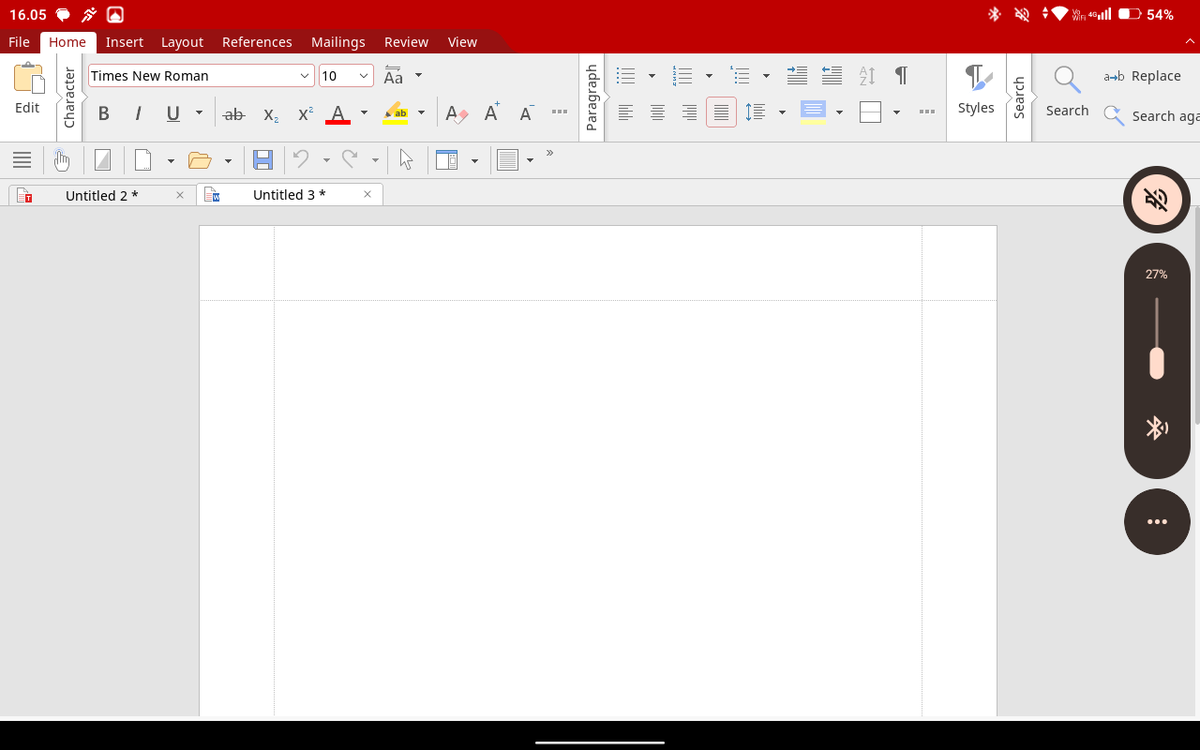Apply red font color
Image resolution: width=1200 pixels, height=750 pixels.
[x=338, y=114]
